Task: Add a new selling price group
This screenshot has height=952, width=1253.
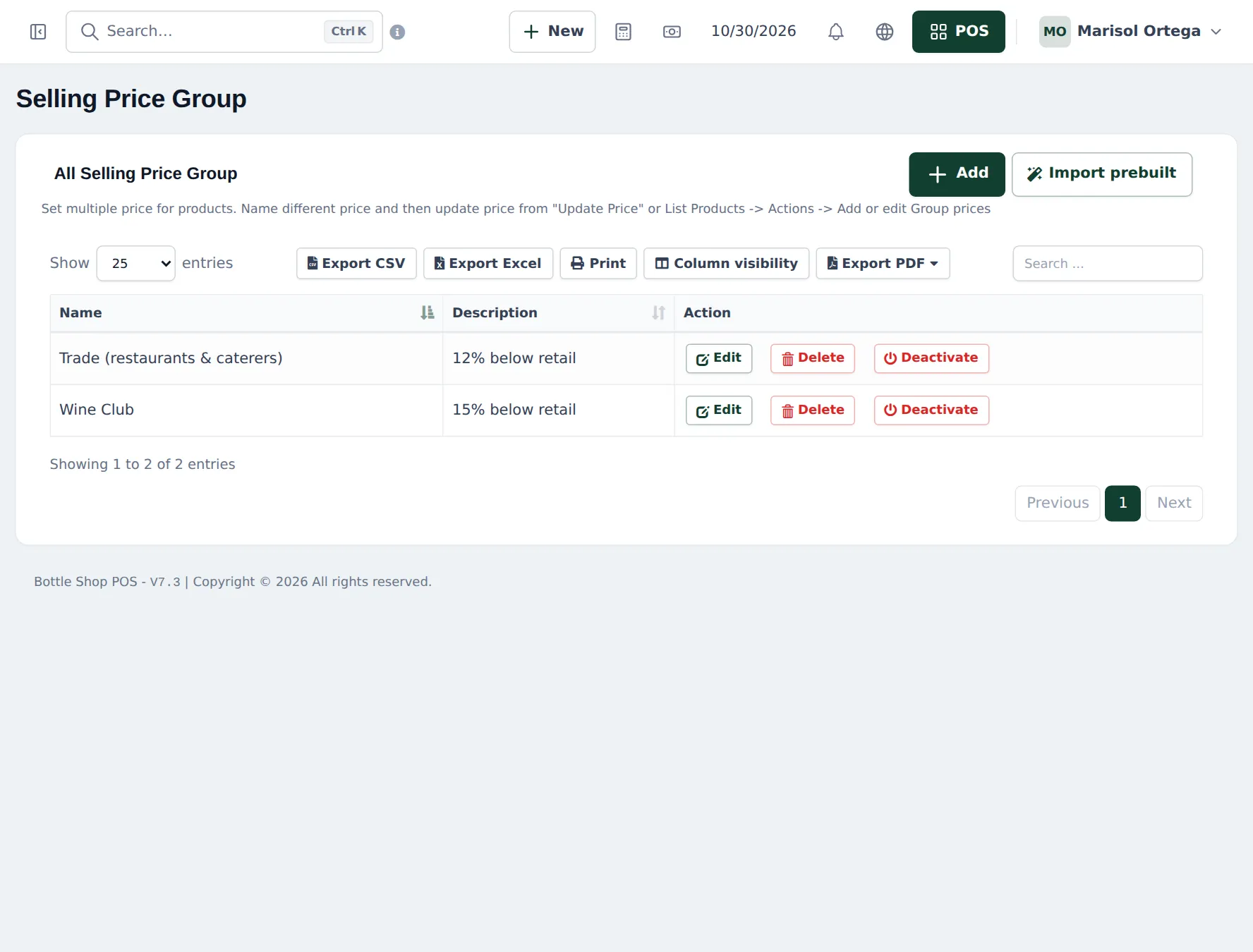Action: coord(957,174)
